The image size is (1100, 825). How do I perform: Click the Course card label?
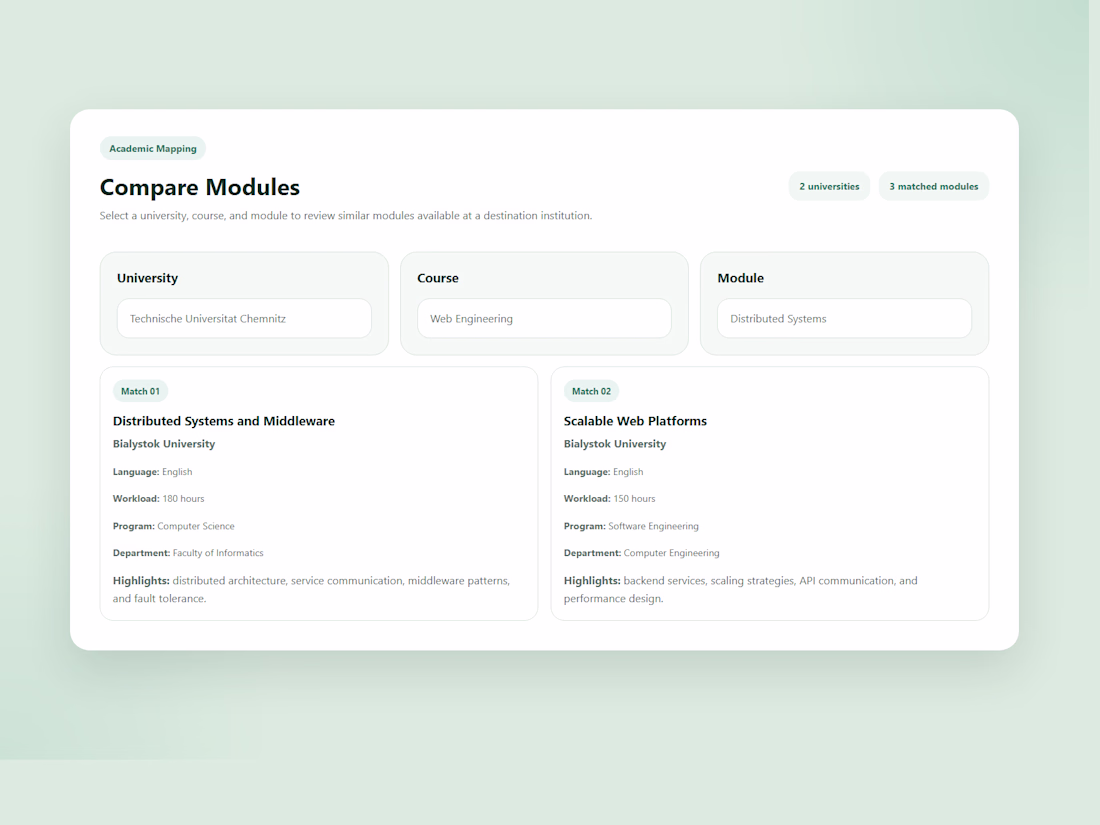pyautogui.click(x=438, y=278)
